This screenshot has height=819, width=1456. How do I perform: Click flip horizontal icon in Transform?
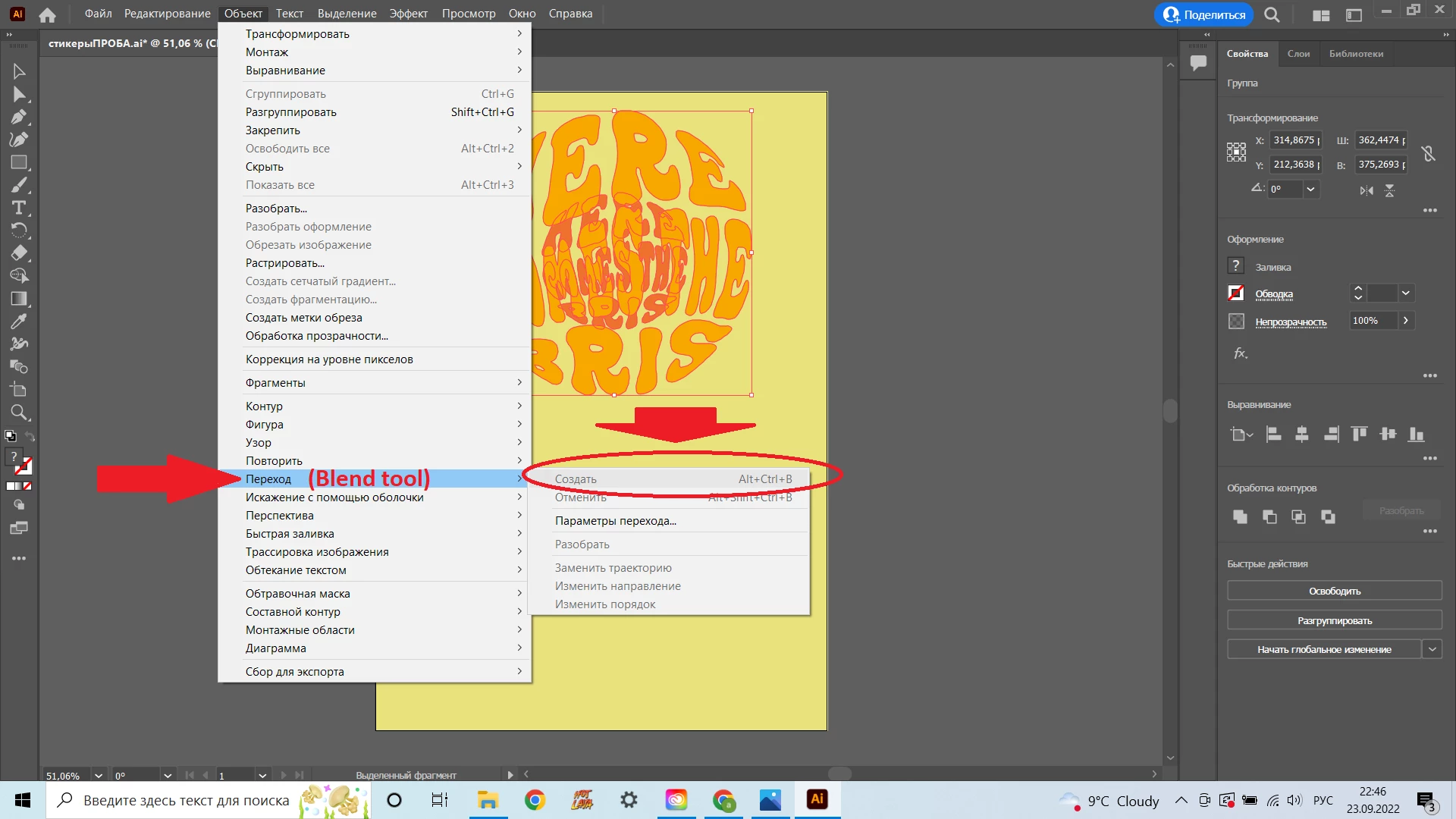point(1367,190)
